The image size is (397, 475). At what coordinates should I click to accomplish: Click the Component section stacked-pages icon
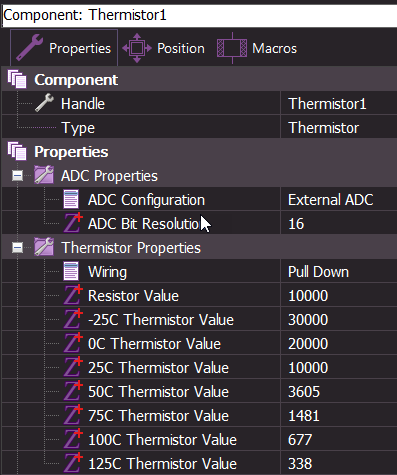pos(17,79)
